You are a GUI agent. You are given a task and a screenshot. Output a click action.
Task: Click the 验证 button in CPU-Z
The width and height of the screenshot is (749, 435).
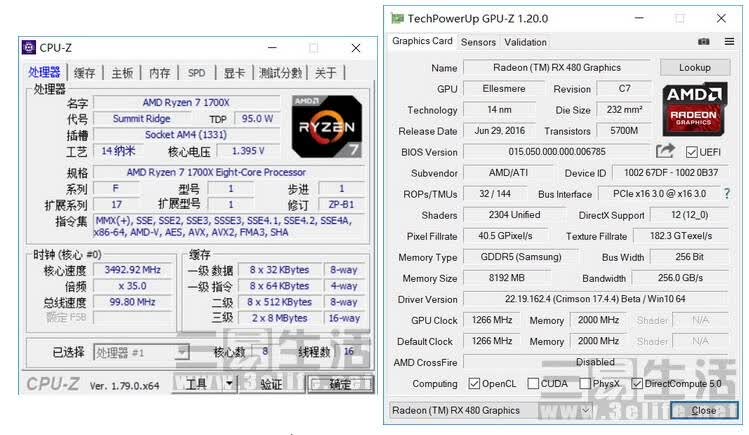pyautogui.click(x=271, y=384)
